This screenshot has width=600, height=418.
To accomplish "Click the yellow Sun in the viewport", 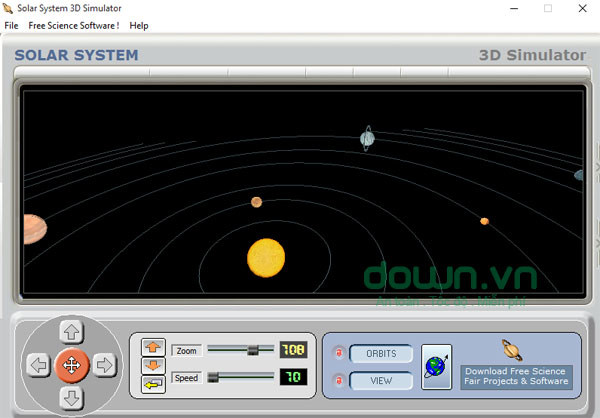I will 266,258.
